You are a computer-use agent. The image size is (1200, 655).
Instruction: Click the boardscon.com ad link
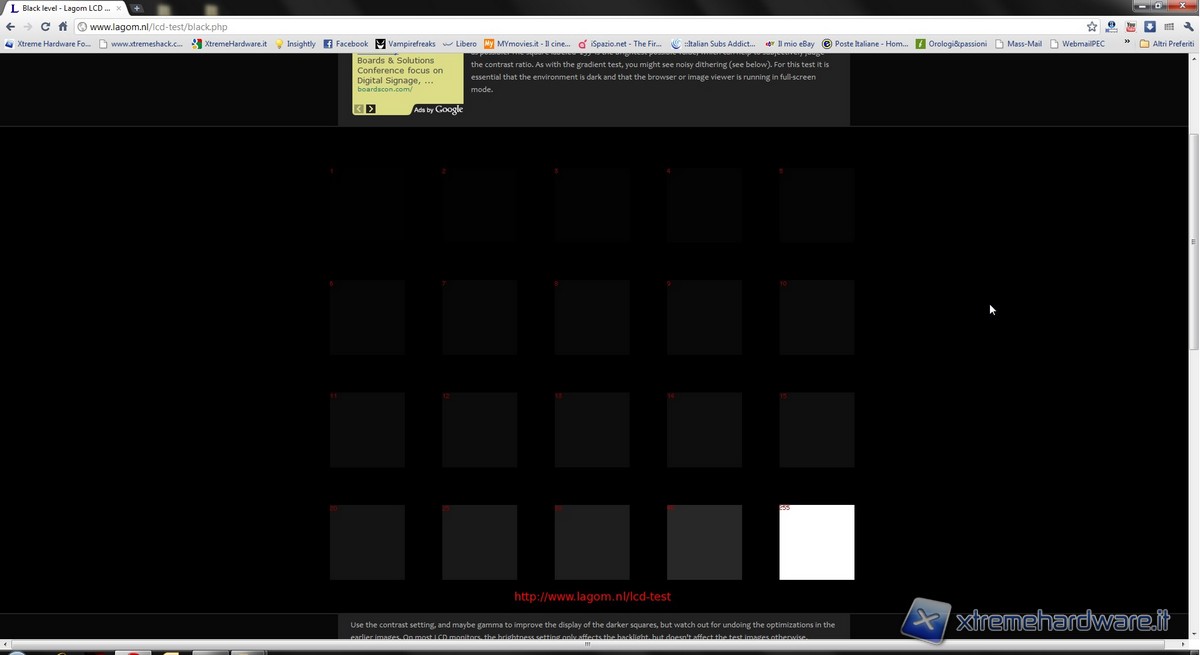384,90
